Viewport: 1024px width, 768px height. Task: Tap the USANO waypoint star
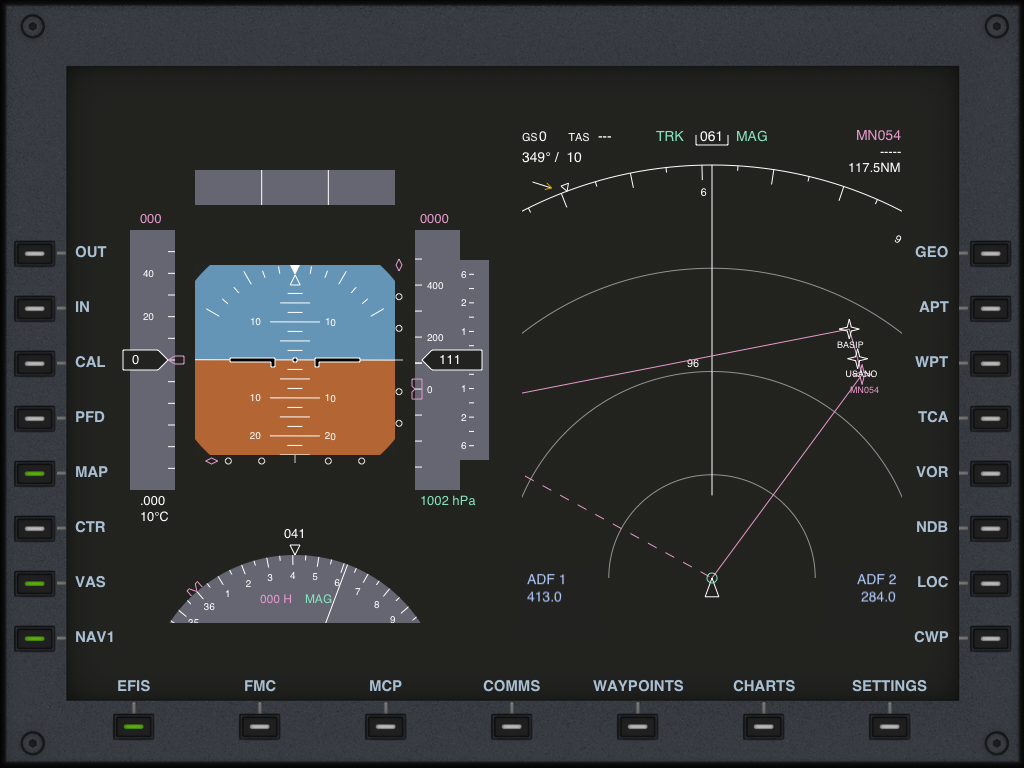[857, 359]
